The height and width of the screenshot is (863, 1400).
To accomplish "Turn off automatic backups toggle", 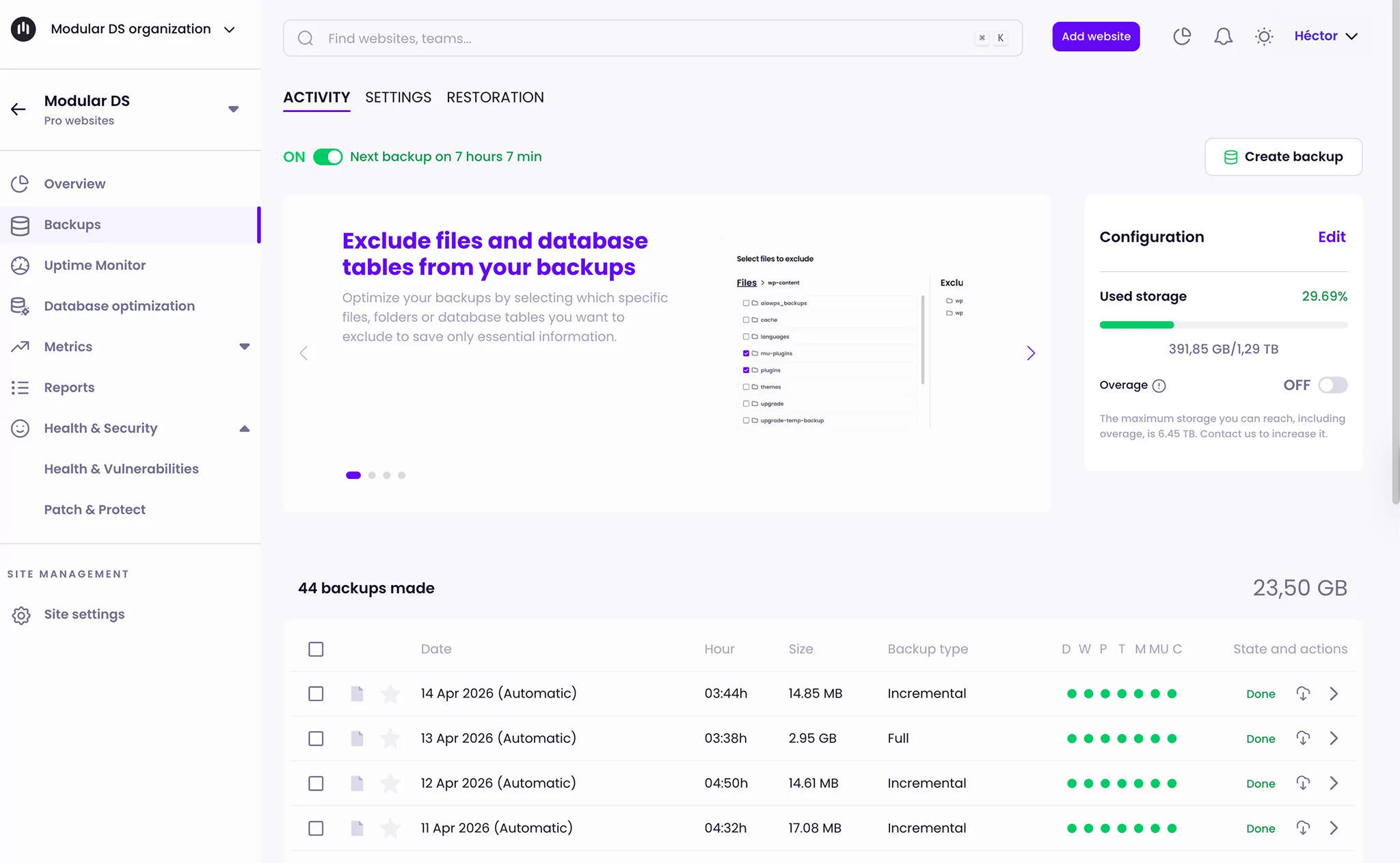I will pos(328,156).
